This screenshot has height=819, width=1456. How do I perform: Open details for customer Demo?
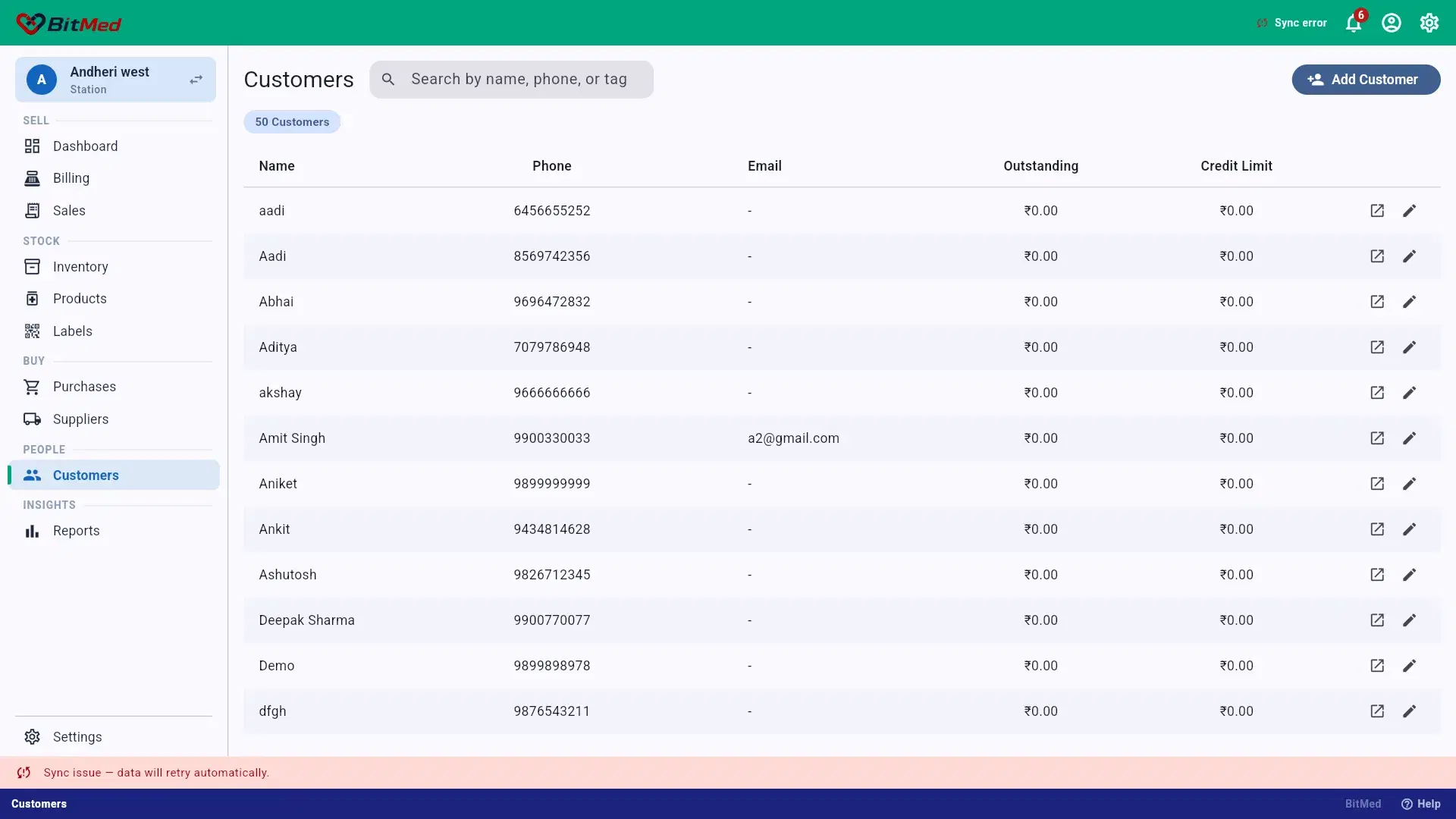[x=1377, y=666]
